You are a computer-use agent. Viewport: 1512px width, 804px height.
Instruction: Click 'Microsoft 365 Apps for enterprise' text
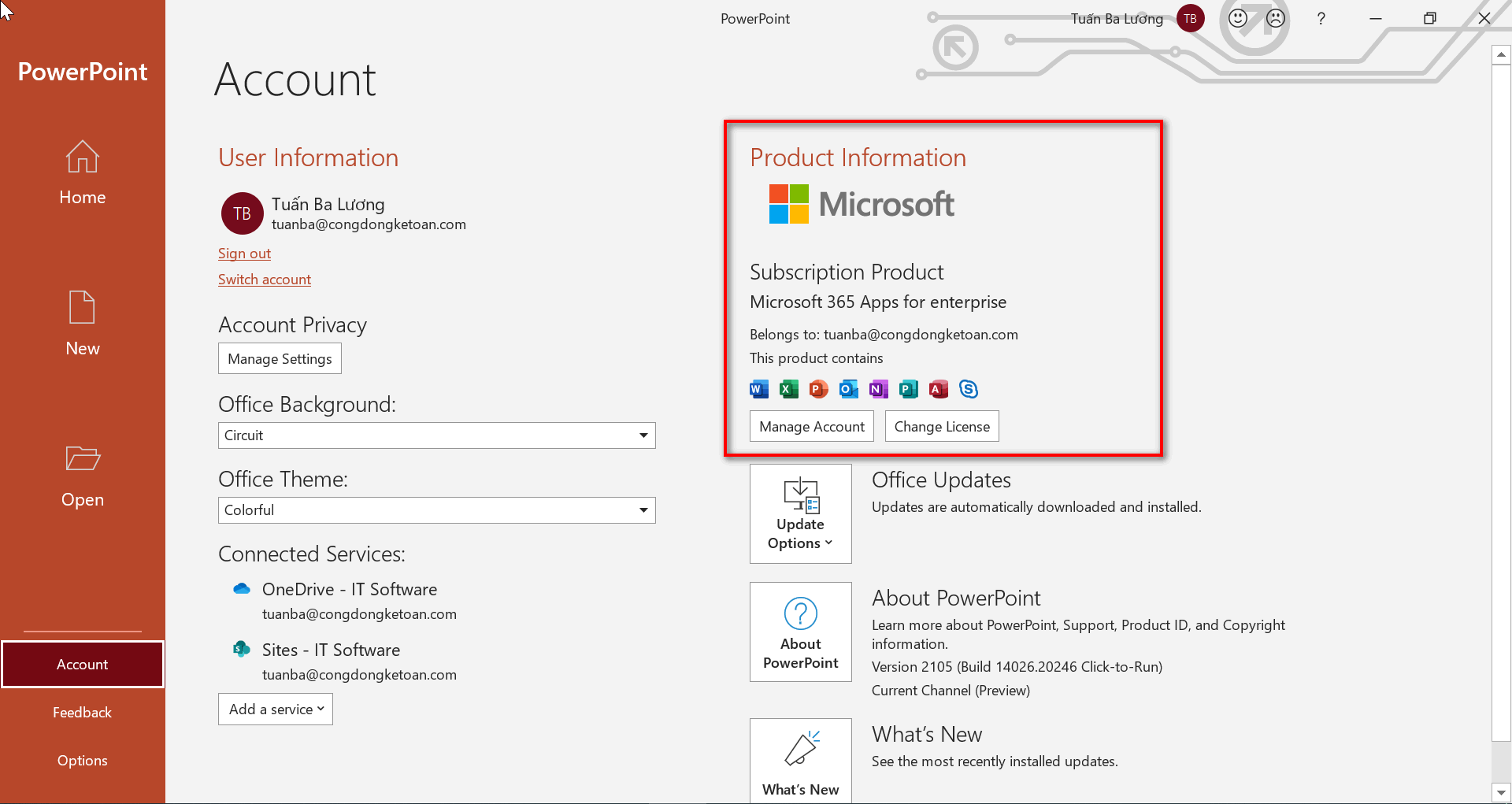coord(878,302)
